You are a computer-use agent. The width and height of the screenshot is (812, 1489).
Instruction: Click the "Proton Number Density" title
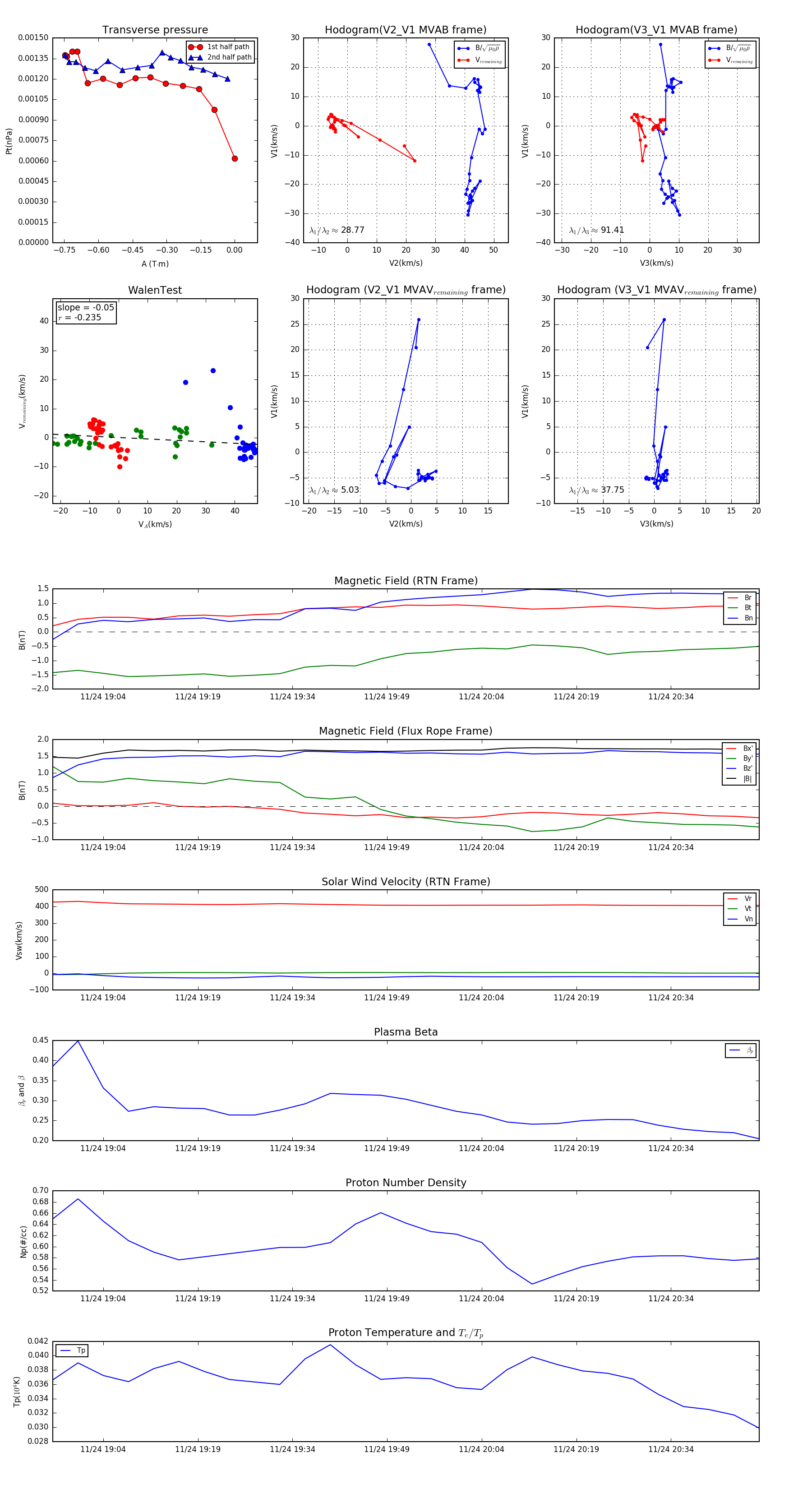(x=406, y=1183)
